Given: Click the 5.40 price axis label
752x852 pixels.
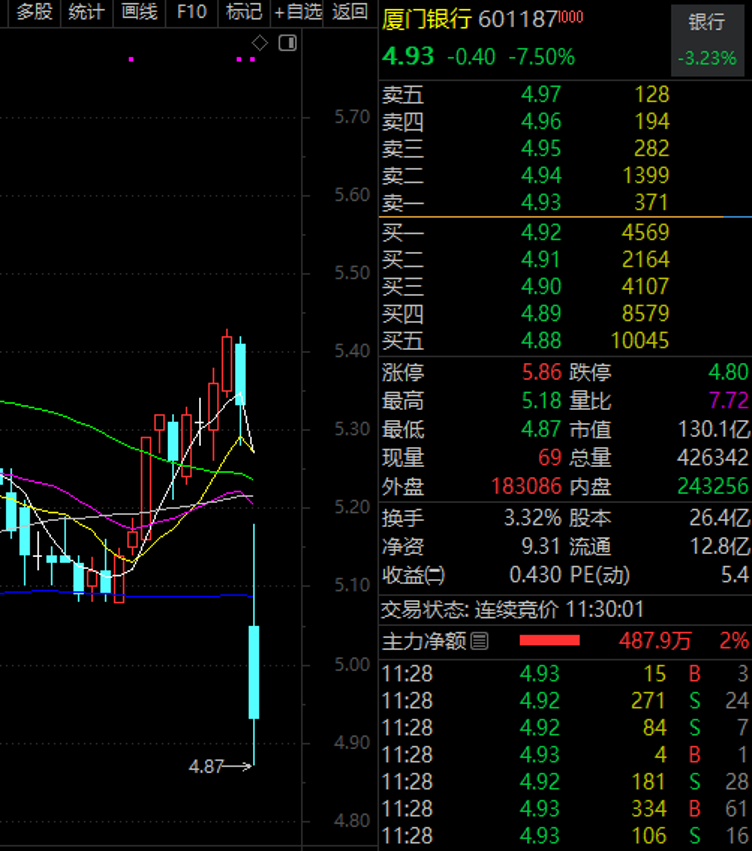Looking at the screenshot, I should click(x=352, y=351).
